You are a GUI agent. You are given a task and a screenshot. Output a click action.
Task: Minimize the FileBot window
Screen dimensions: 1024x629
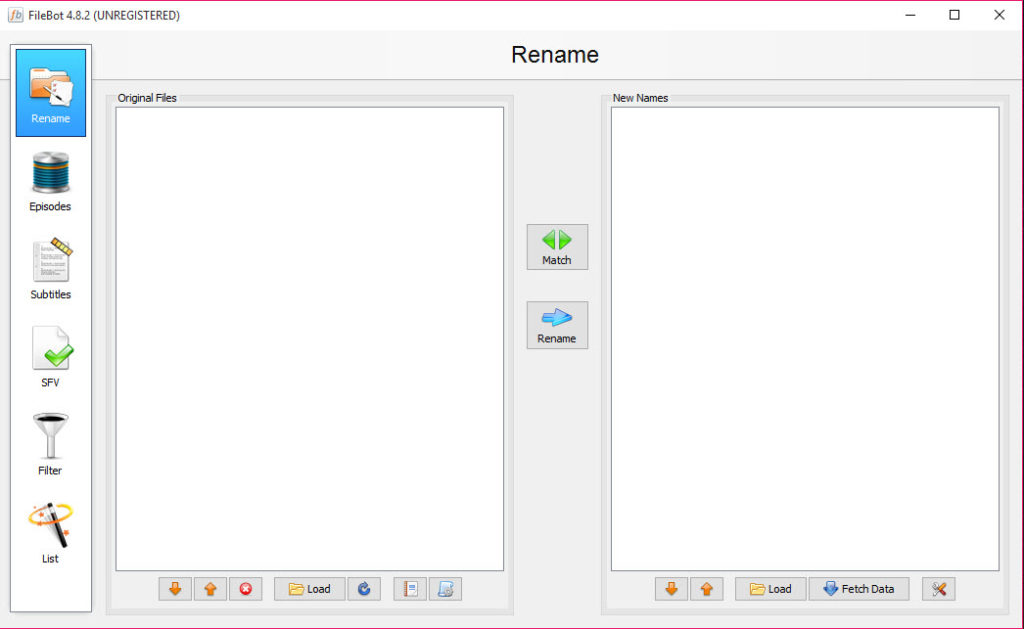pos(910,15)
